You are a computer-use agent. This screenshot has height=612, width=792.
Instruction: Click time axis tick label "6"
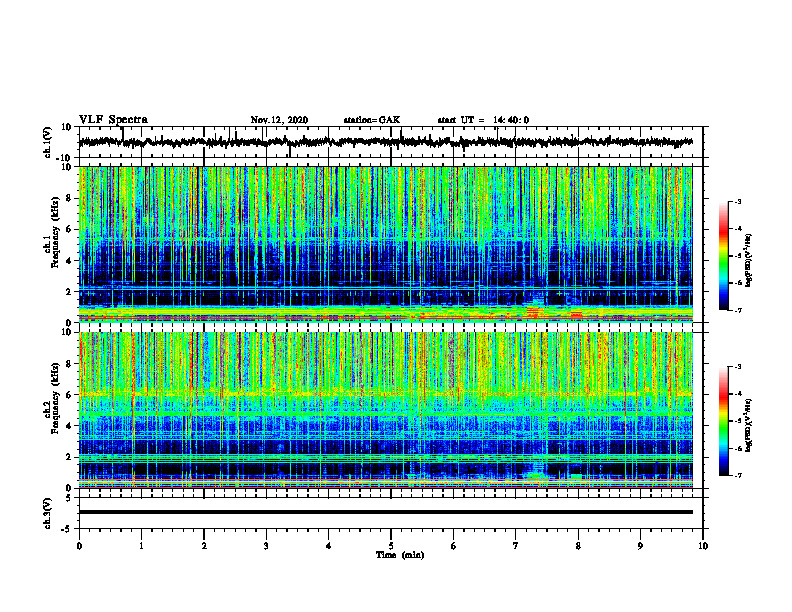coord(454,546)
